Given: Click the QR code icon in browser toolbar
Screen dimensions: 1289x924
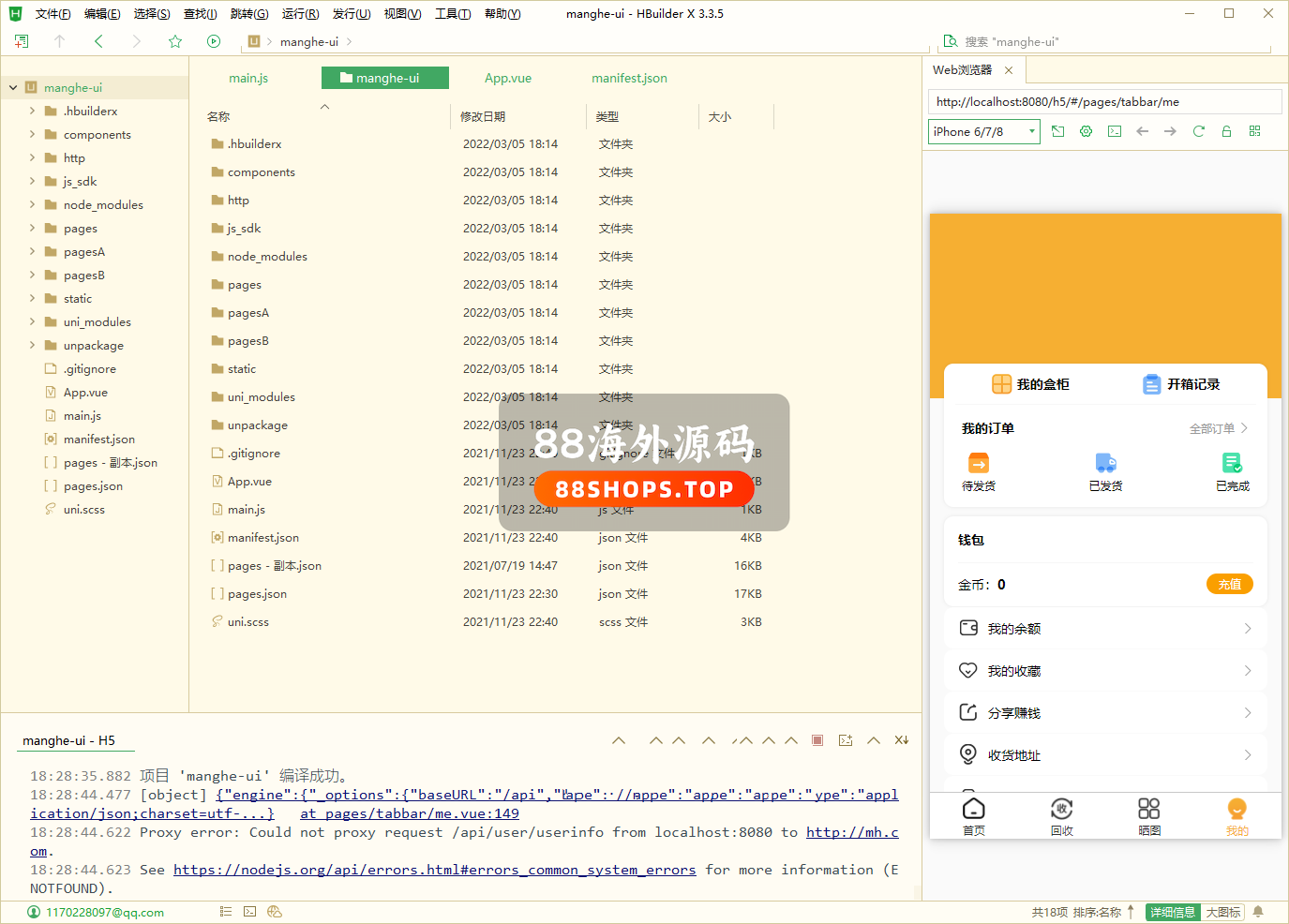Looking at the screenshot, I should (x=1254, y=131).
